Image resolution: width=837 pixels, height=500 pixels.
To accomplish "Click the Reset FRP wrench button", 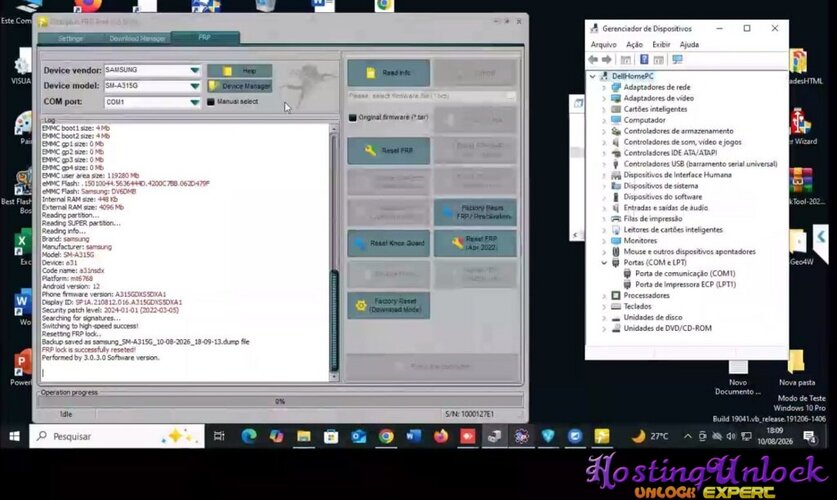I will 389,150.
